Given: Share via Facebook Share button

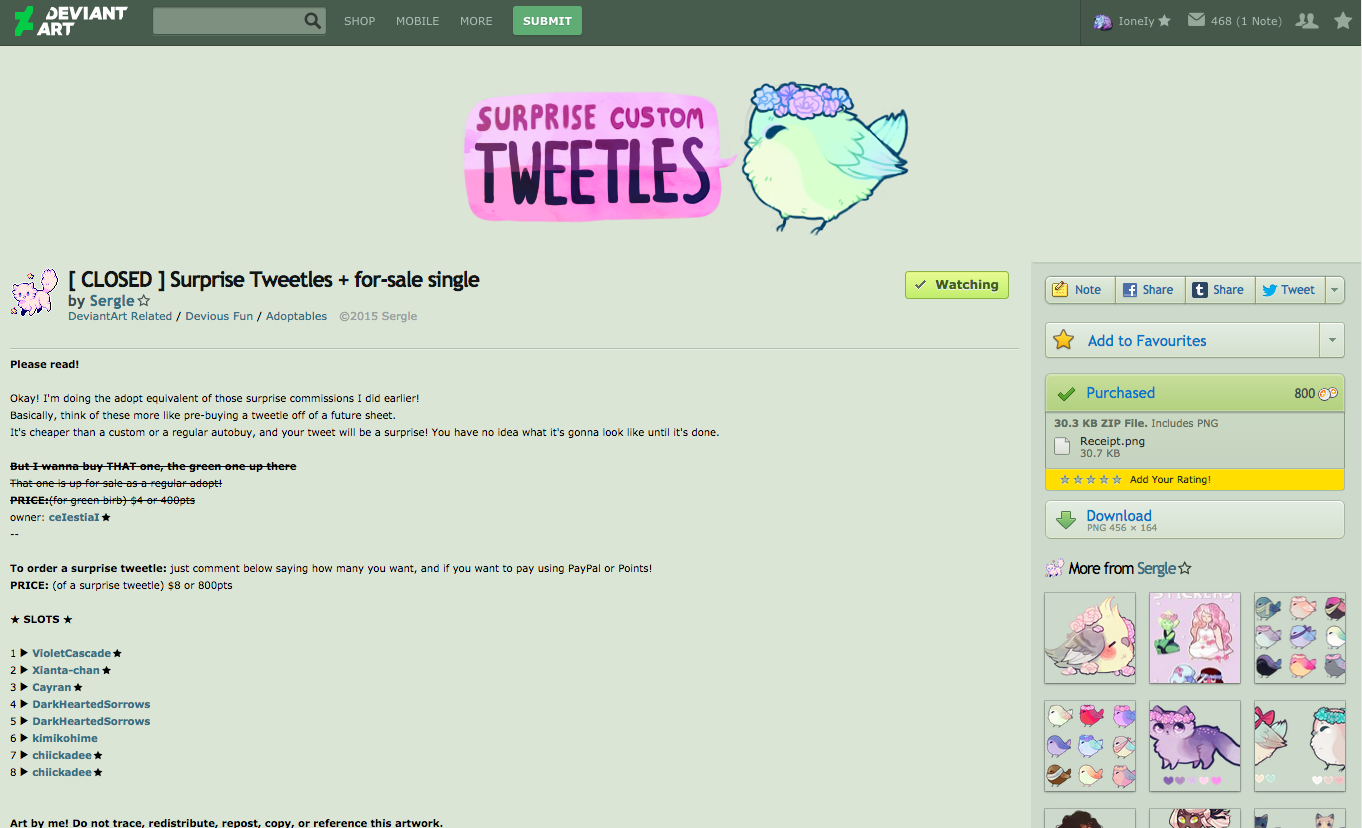Looking at the screenshot, I should tap(1147, 290).
